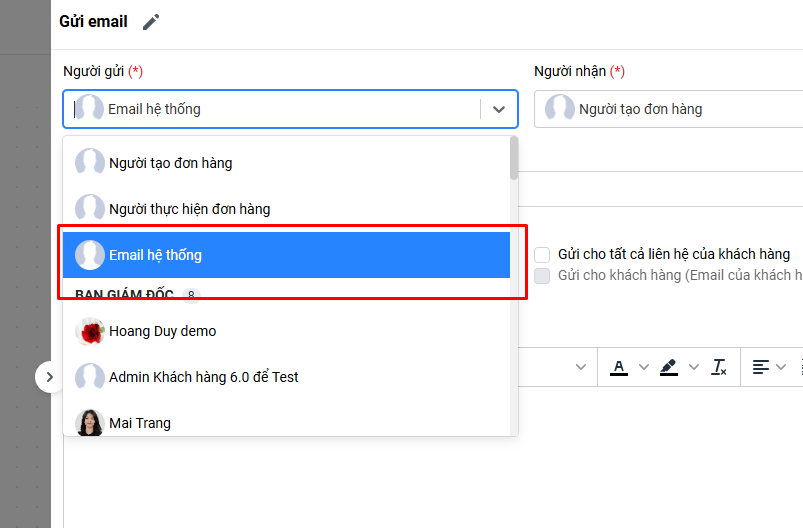Open the Người gửi dropdown chevron
Viewport: 803px width, 528px height.
499,109
